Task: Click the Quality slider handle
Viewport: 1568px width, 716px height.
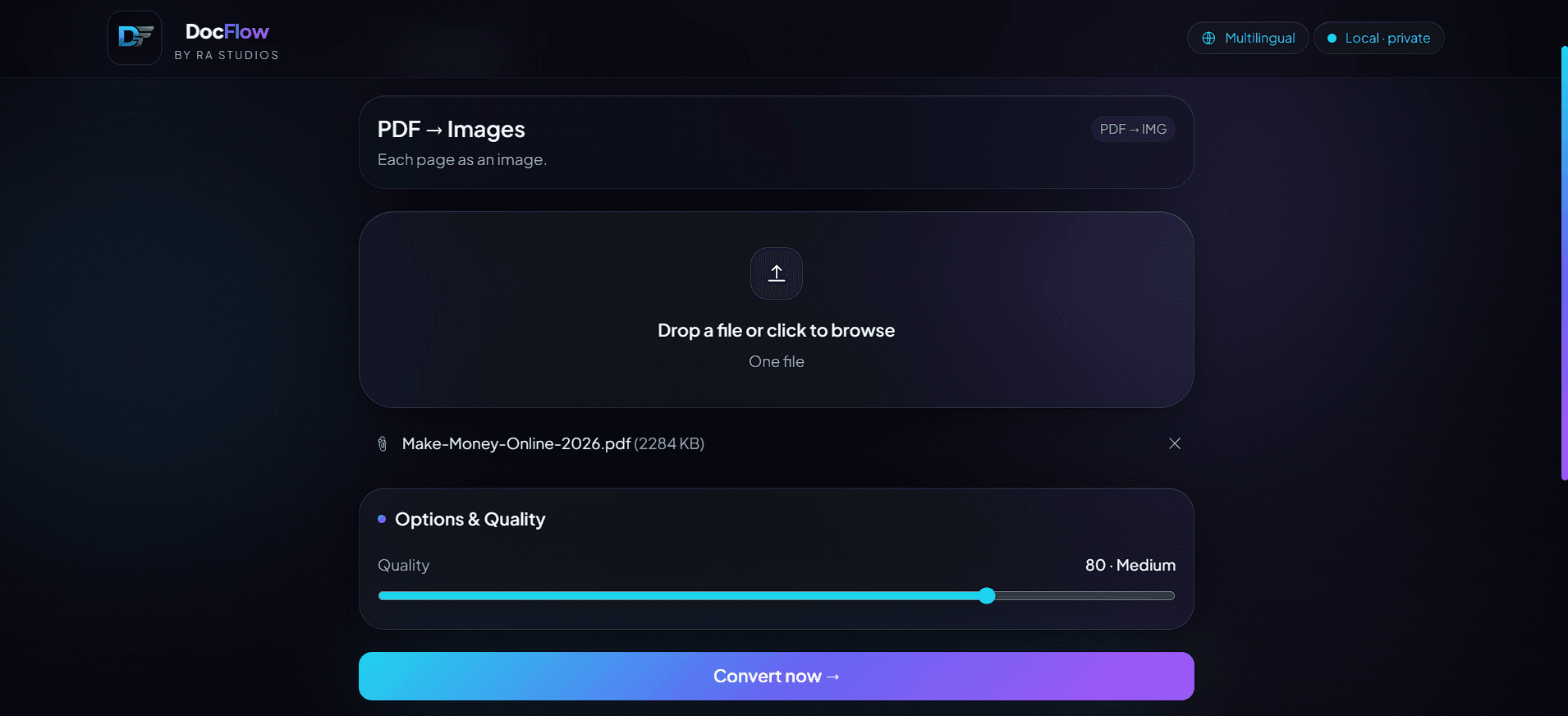Action: 987,596
